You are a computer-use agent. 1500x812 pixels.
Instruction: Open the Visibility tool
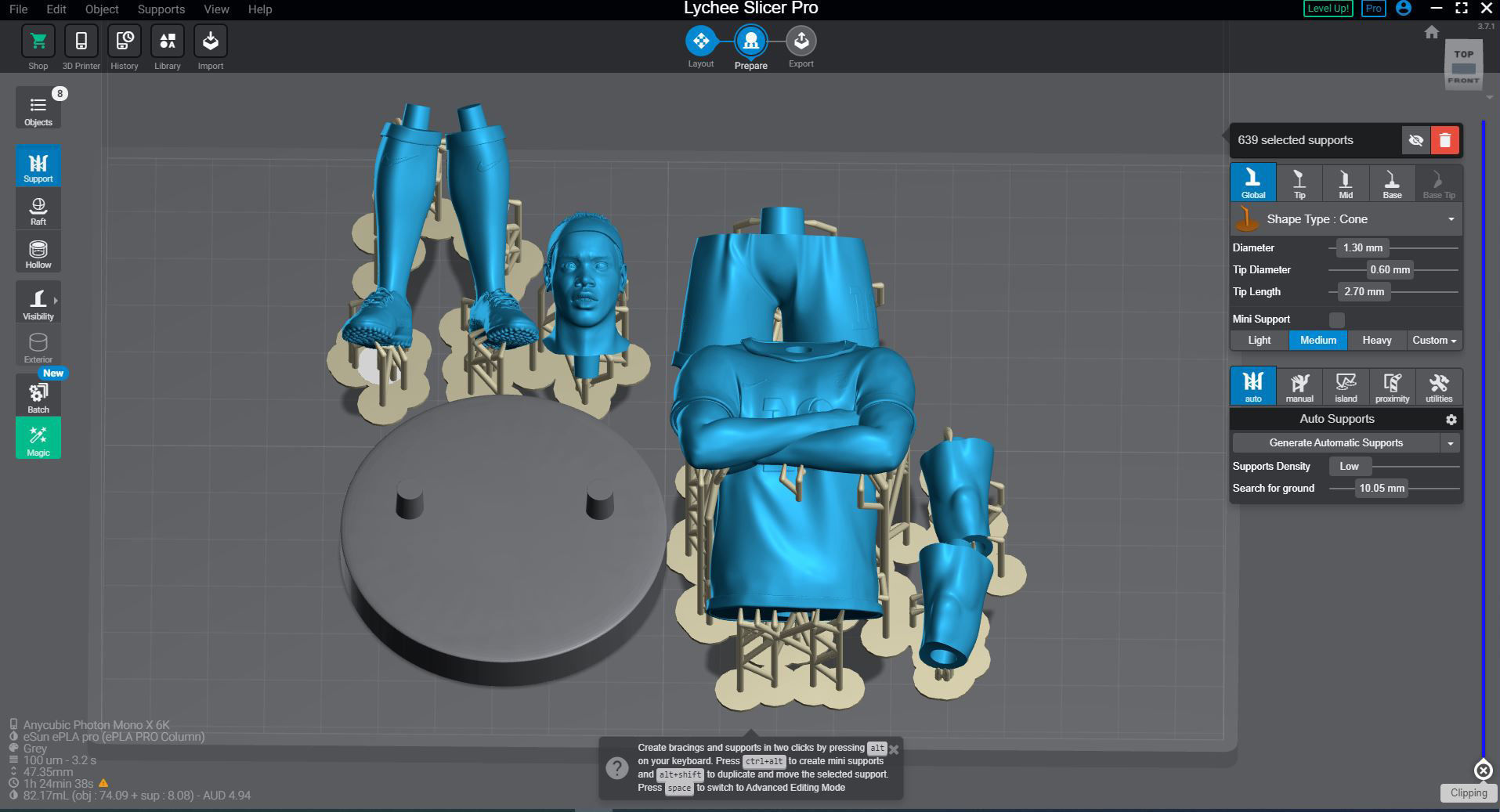click(38, 303)
